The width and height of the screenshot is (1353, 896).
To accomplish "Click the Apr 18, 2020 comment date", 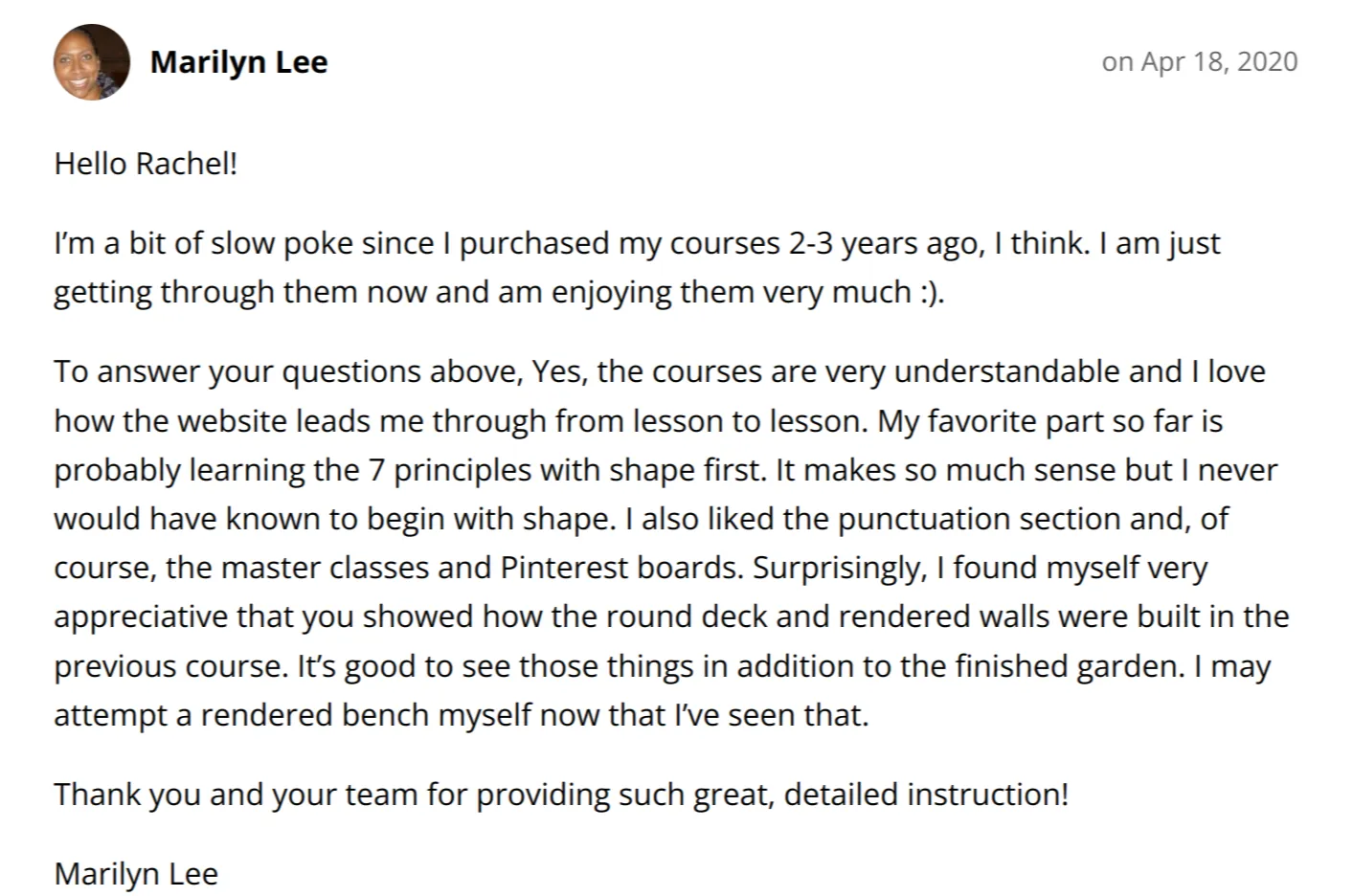I will (x=1200, y=61).
